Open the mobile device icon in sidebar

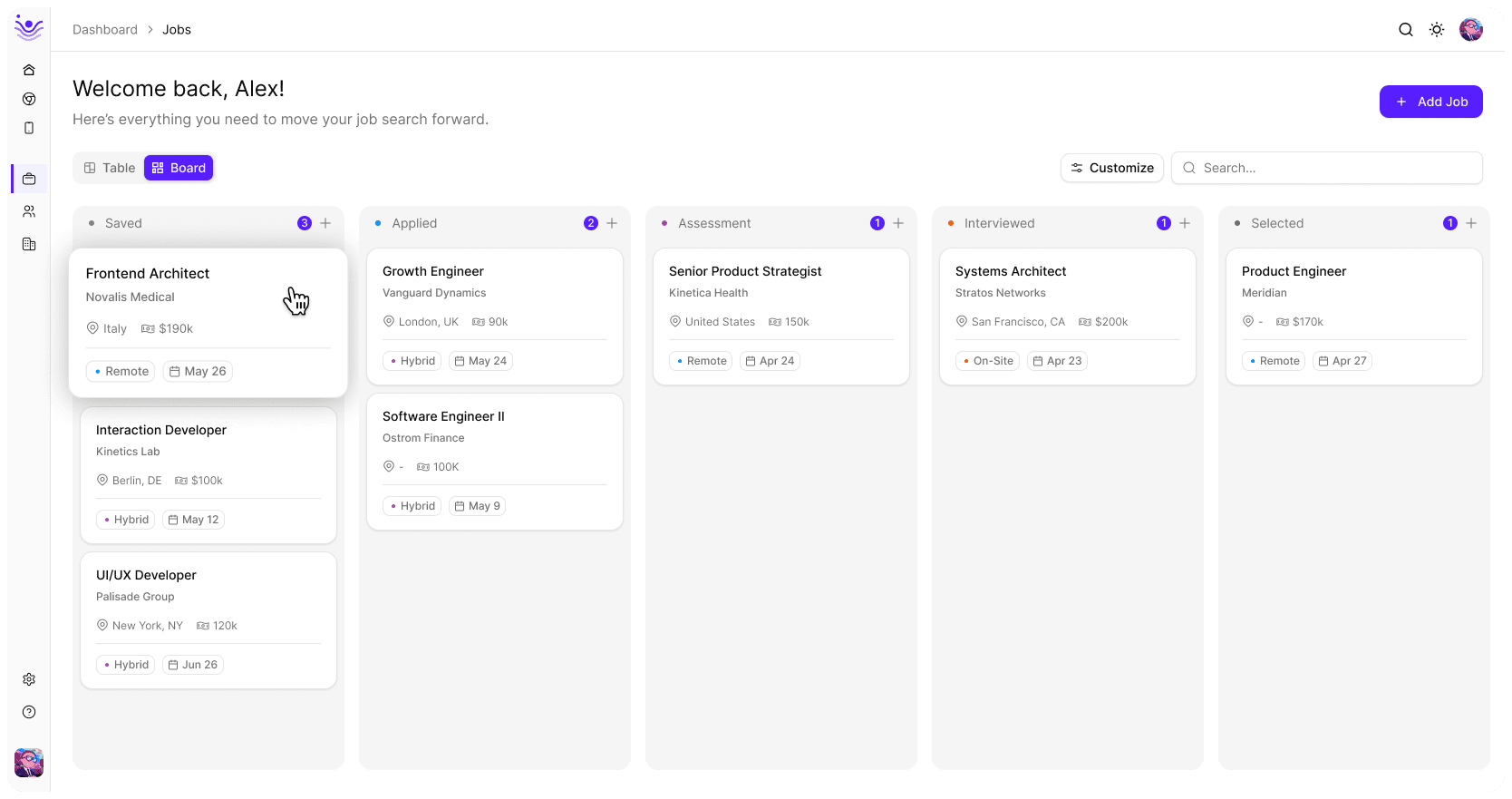click(29, 128)
